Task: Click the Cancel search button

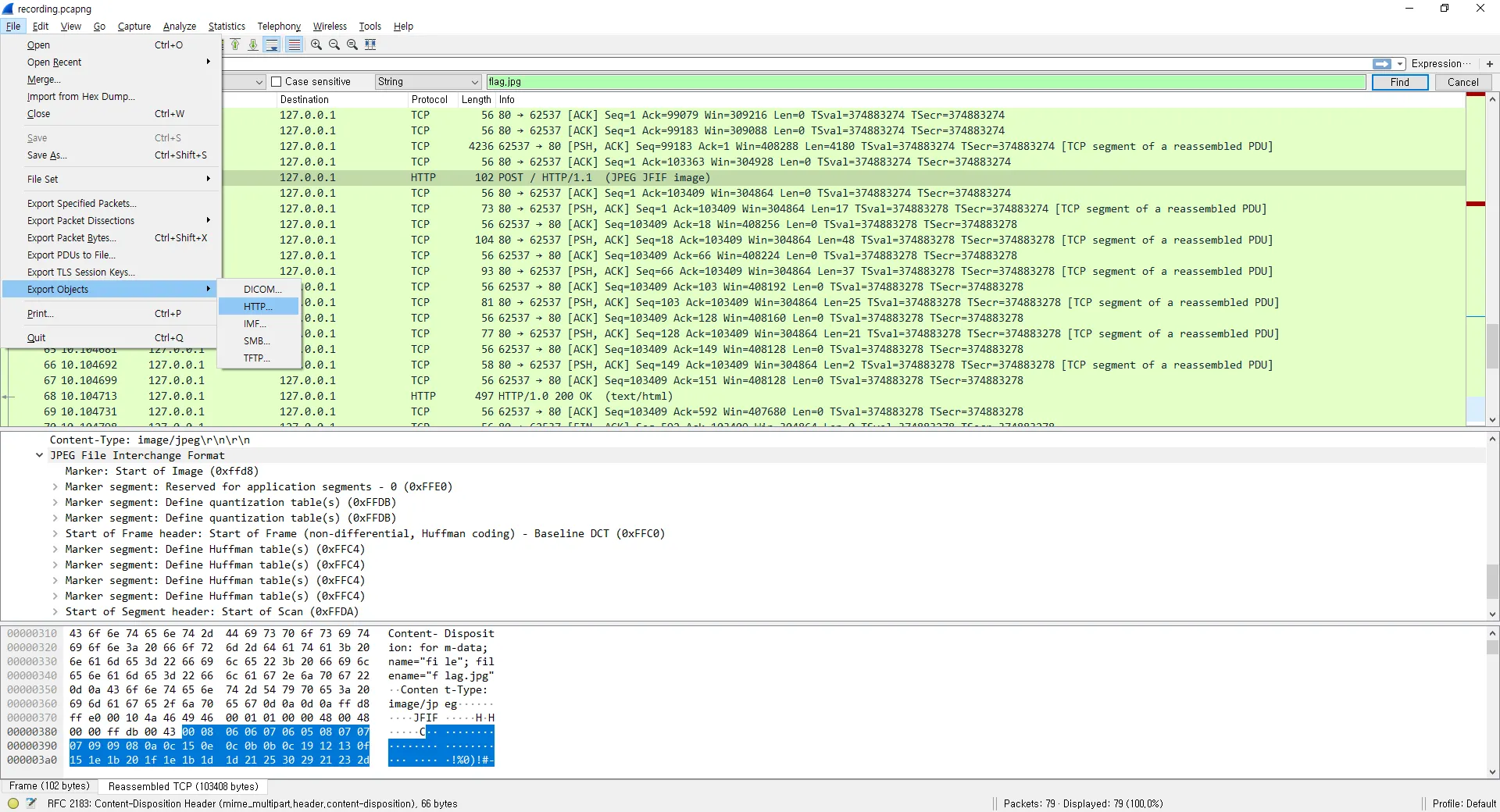Action: coord(1462,82)
